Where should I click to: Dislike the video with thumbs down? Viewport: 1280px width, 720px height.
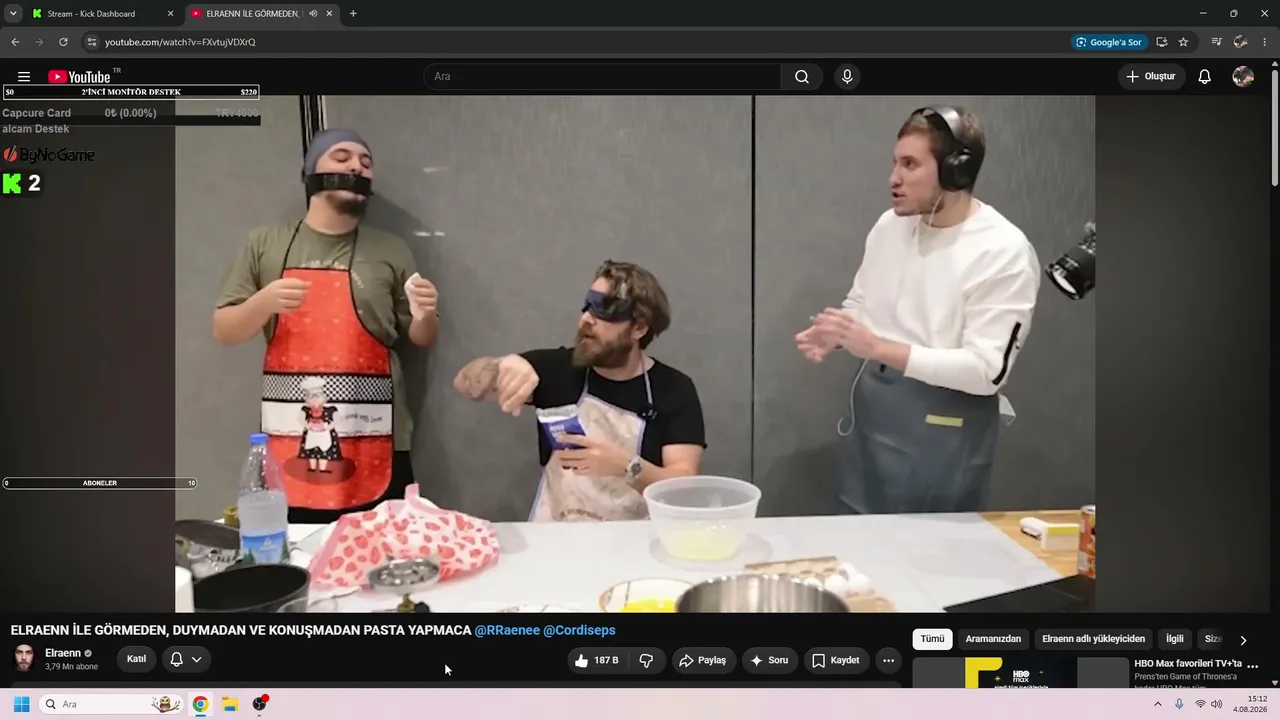[646, 660]
